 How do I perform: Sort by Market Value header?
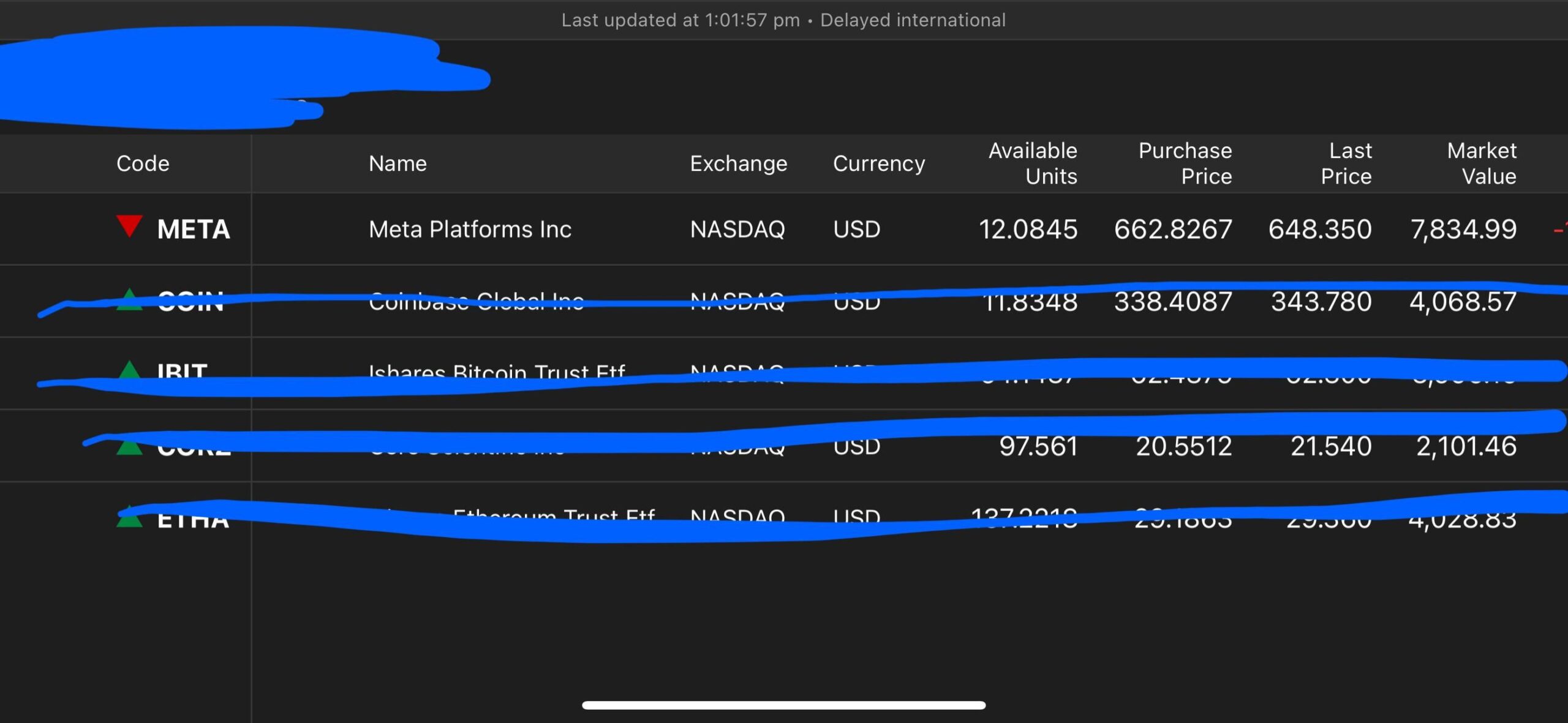(x=1482, y=163)
